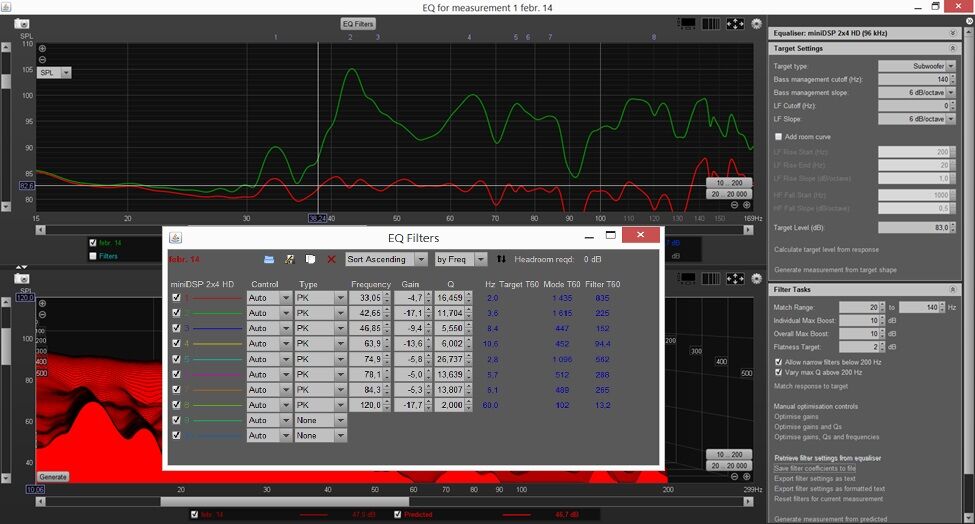Viewport: 975px width, 524px height.
Task: Click the EQ Filters button above graph
Action: pos(358,24)
